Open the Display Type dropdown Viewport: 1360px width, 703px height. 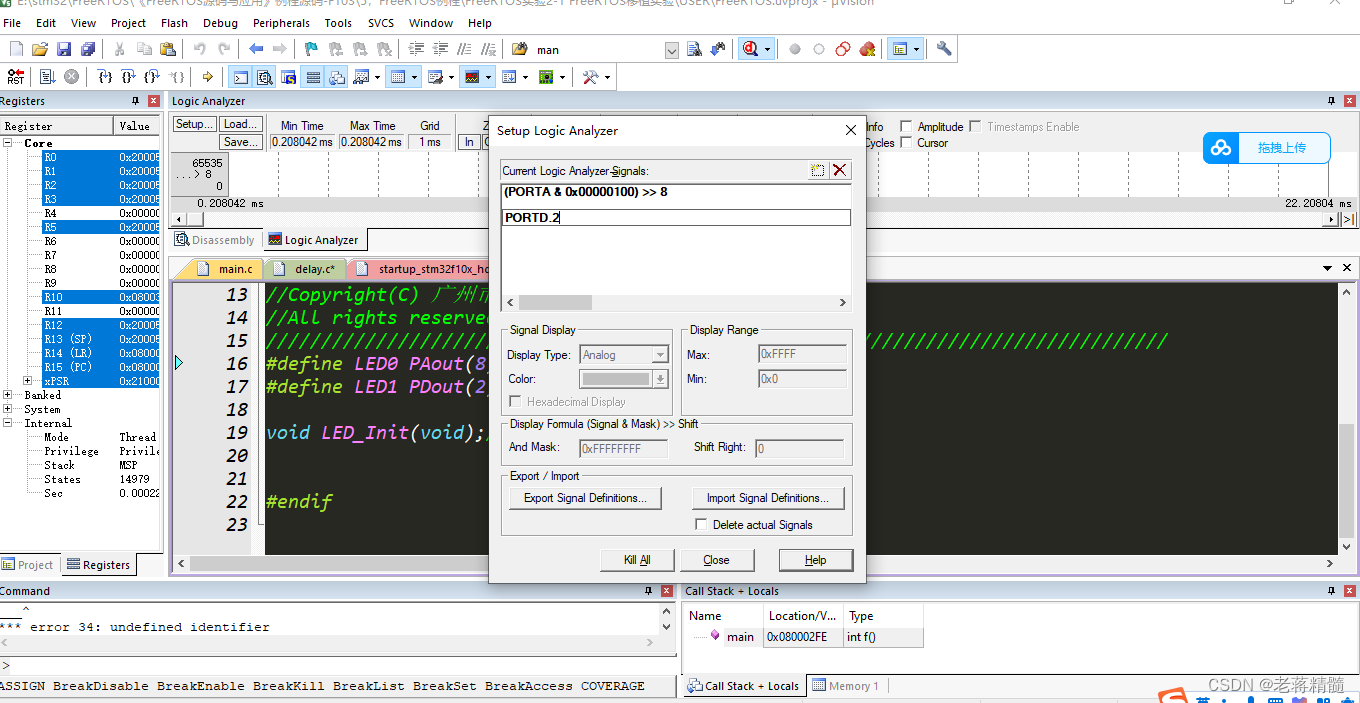(x=659, y=355)
